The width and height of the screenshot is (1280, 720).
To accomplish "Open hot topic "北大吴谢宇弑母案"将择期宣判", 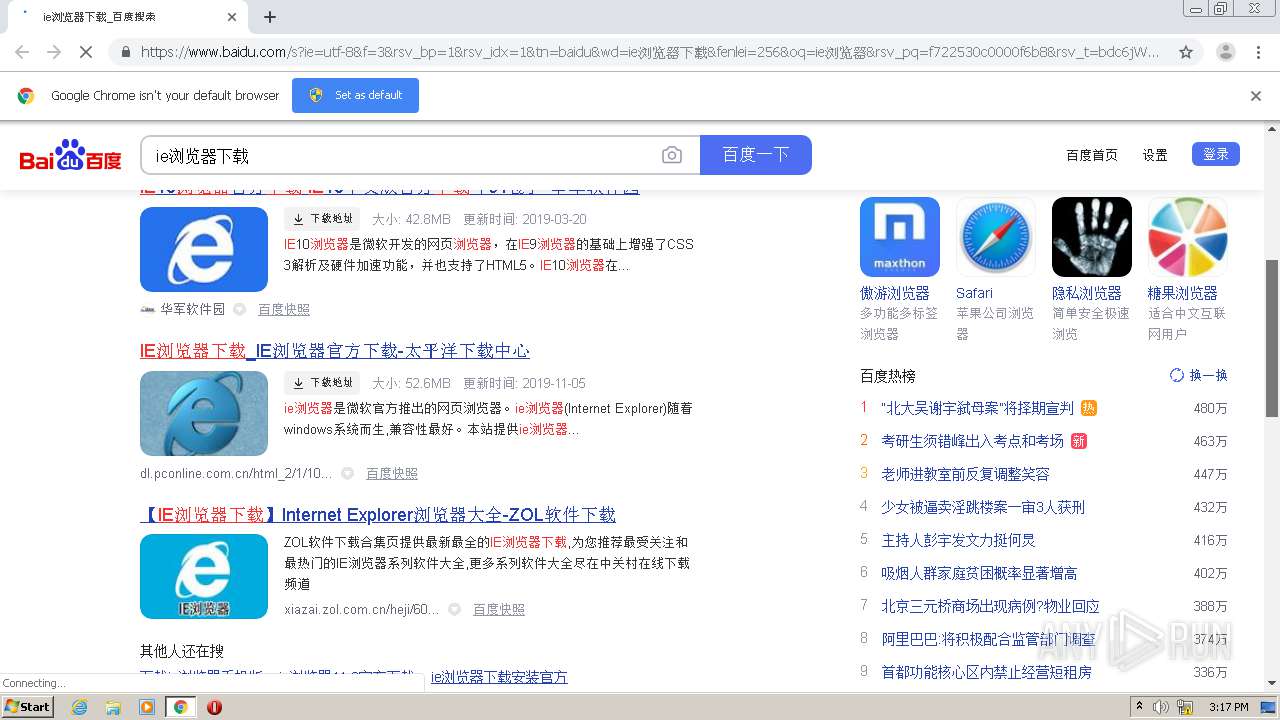I will pos(977,408).
